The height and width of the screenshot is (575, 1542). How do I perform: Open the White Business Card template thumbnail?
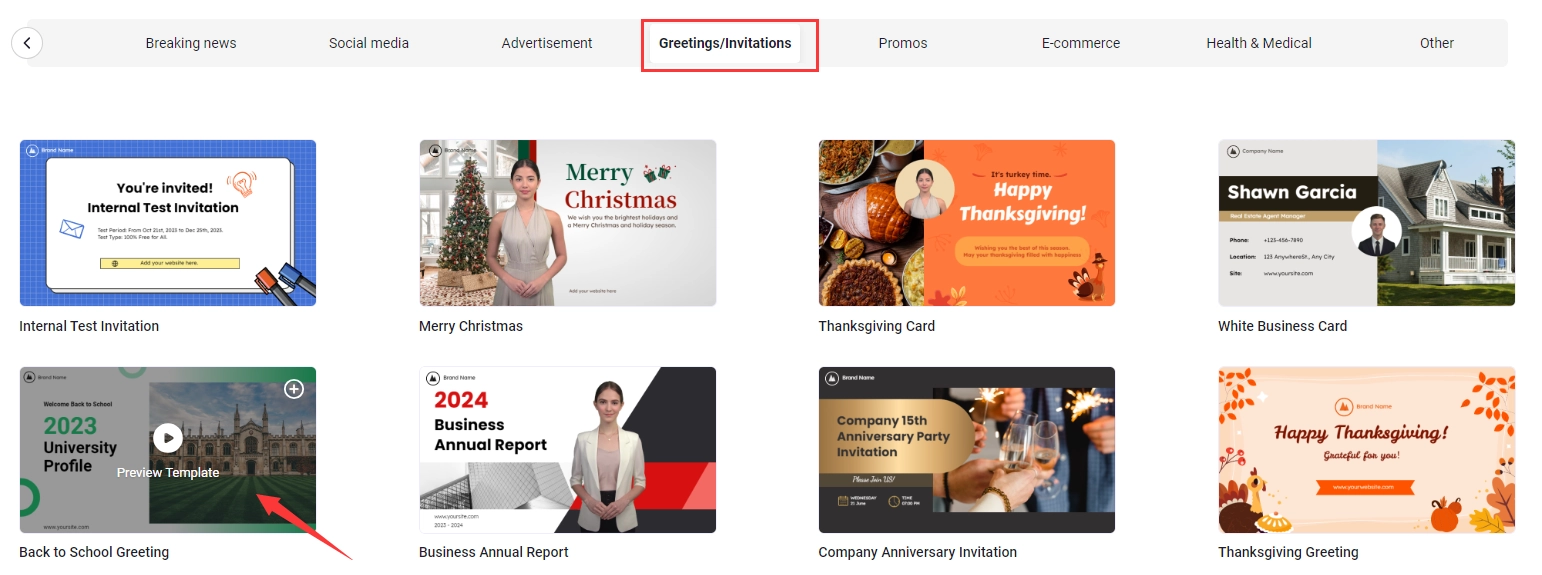point(1366,223)
